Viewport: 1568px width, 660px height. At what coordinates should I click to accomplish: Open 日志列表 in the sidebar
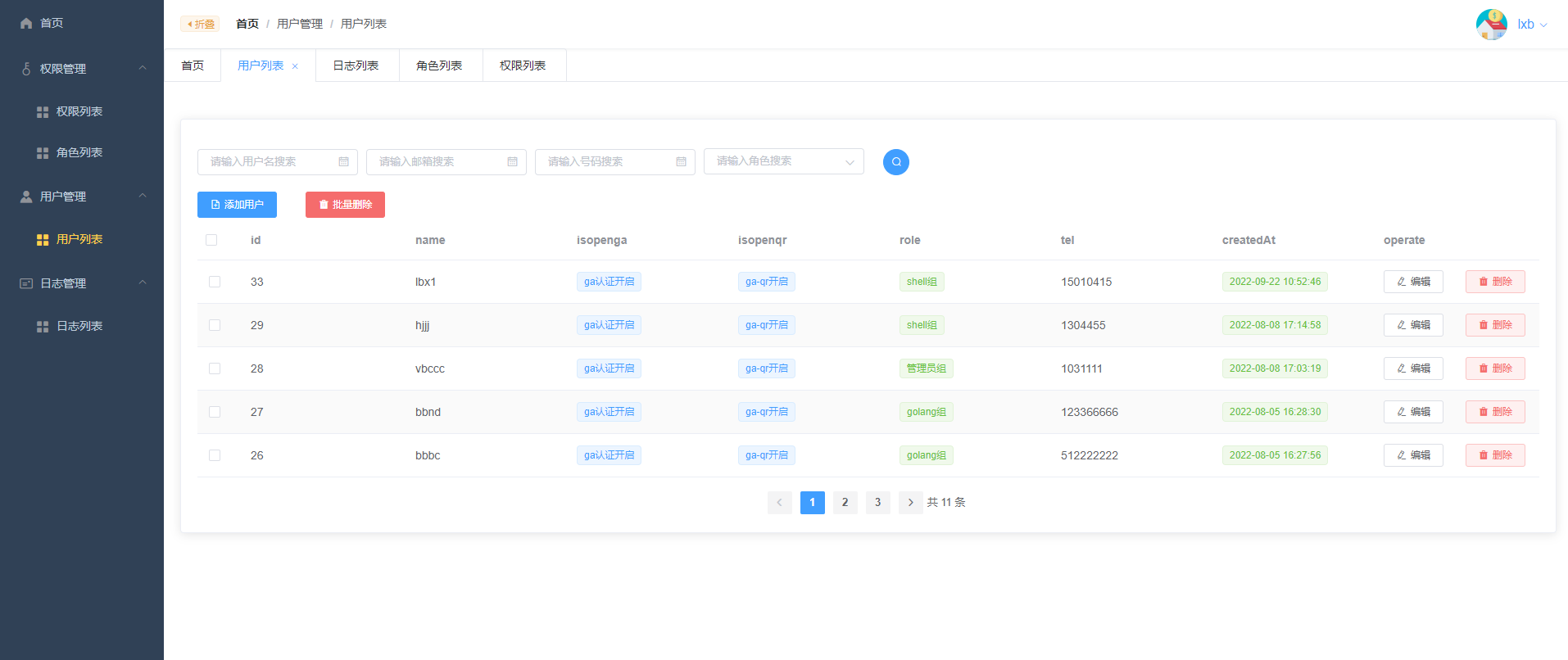82,326
